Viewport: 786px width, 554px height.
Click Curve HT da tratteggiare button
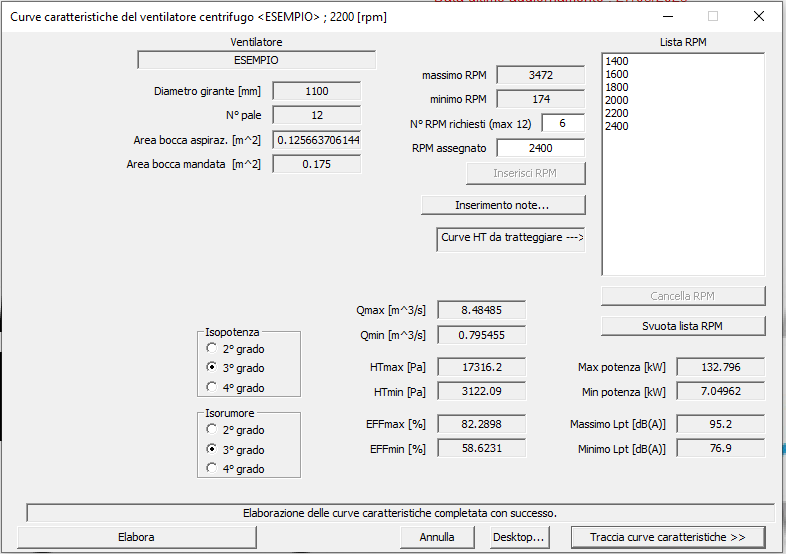pyautogui.click(x=511, y=240)
